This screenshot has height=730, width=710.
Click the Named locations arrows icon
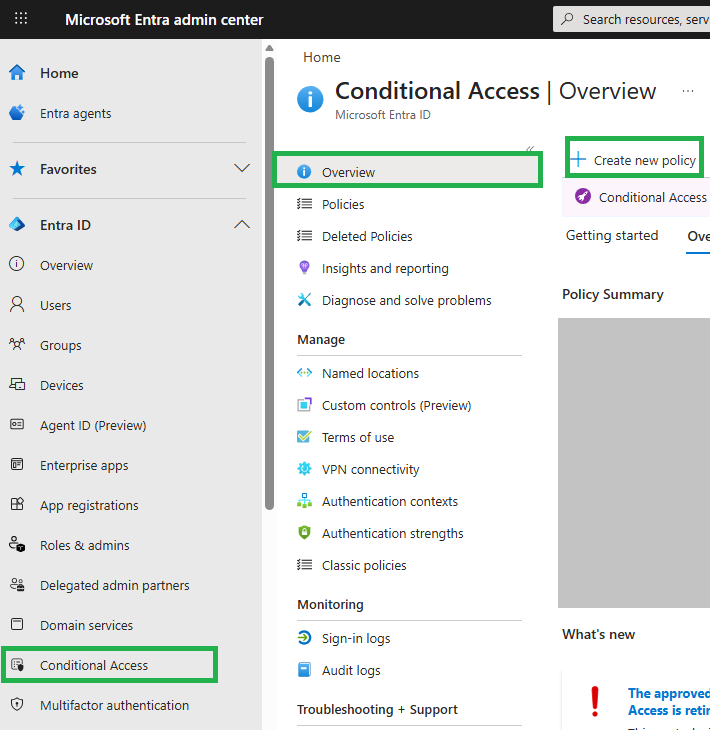point(304,373)
